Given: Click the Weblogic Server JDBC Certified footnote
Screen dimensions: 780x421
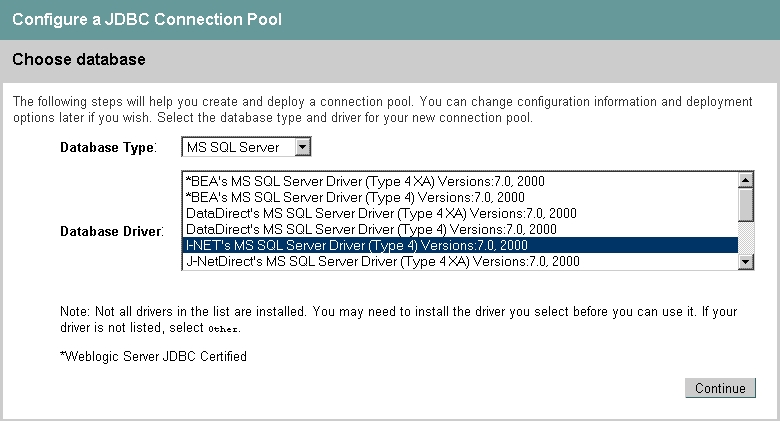Looking at the screenshot, I should (x=153, y=356).
